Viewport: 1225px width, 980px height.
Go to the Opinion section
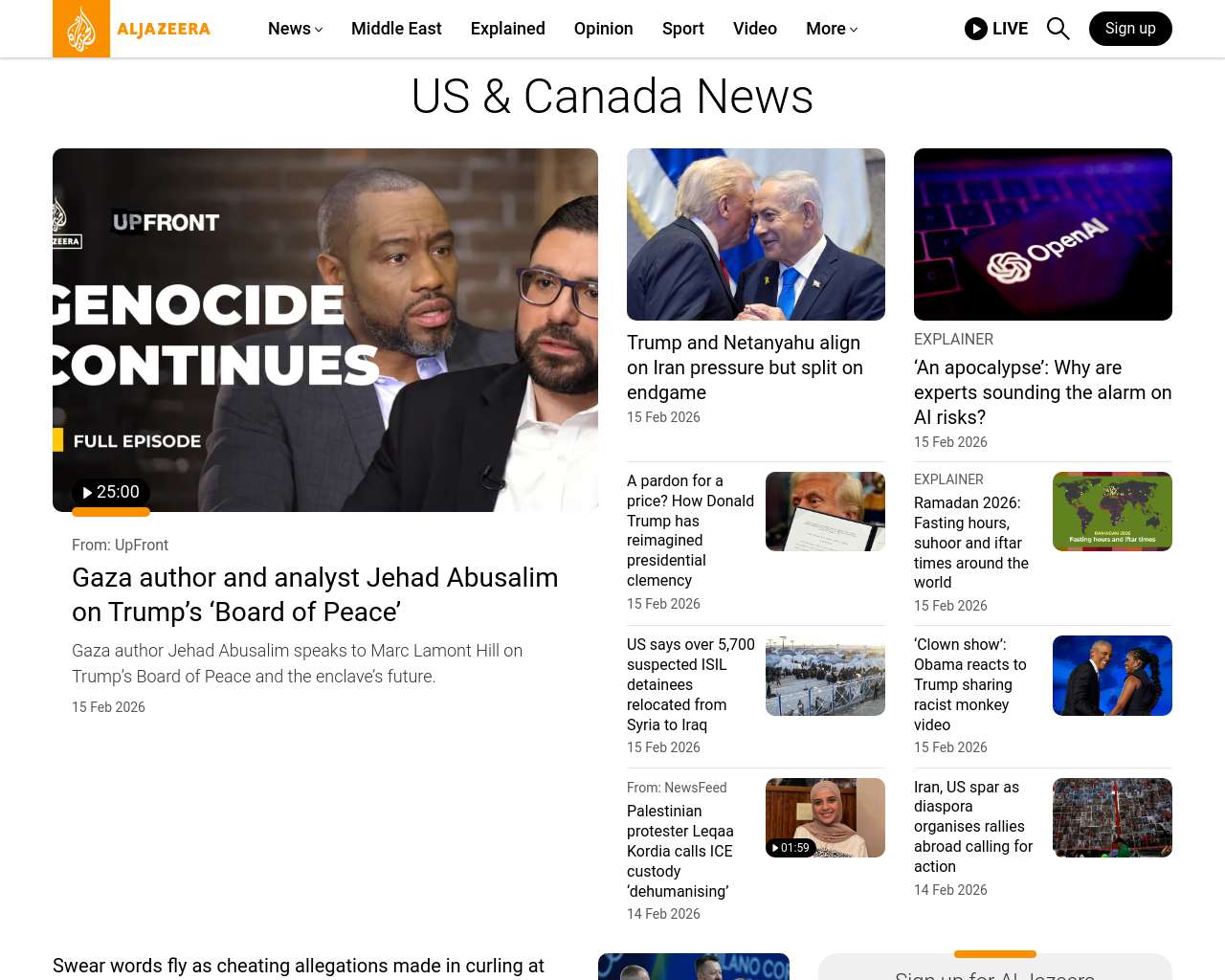603,29
